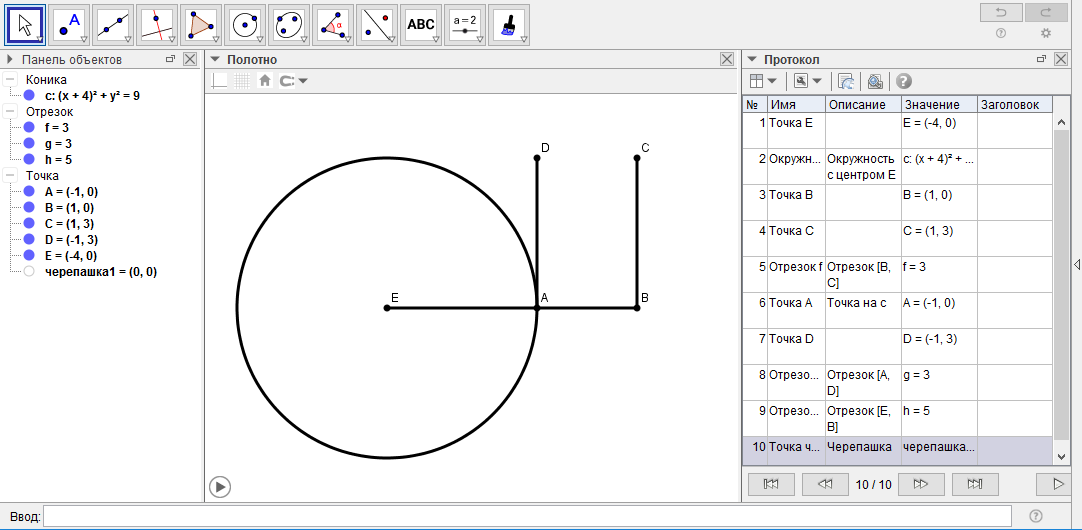Open the protocol columns dropdown
The image size is (1082, 530).
point(763,81)
